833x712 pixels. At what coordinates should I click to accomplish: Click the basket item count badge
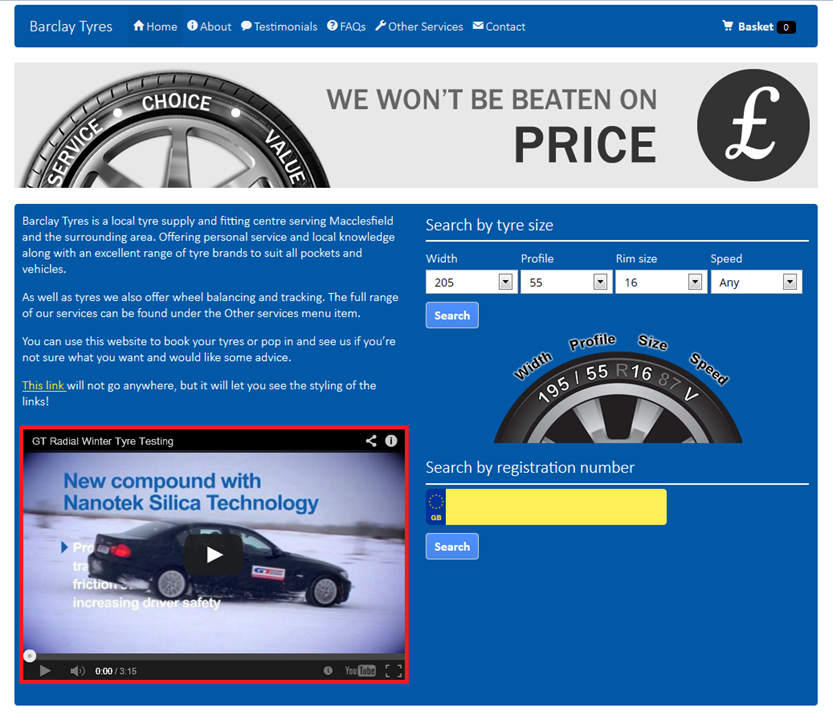(786, 27)
